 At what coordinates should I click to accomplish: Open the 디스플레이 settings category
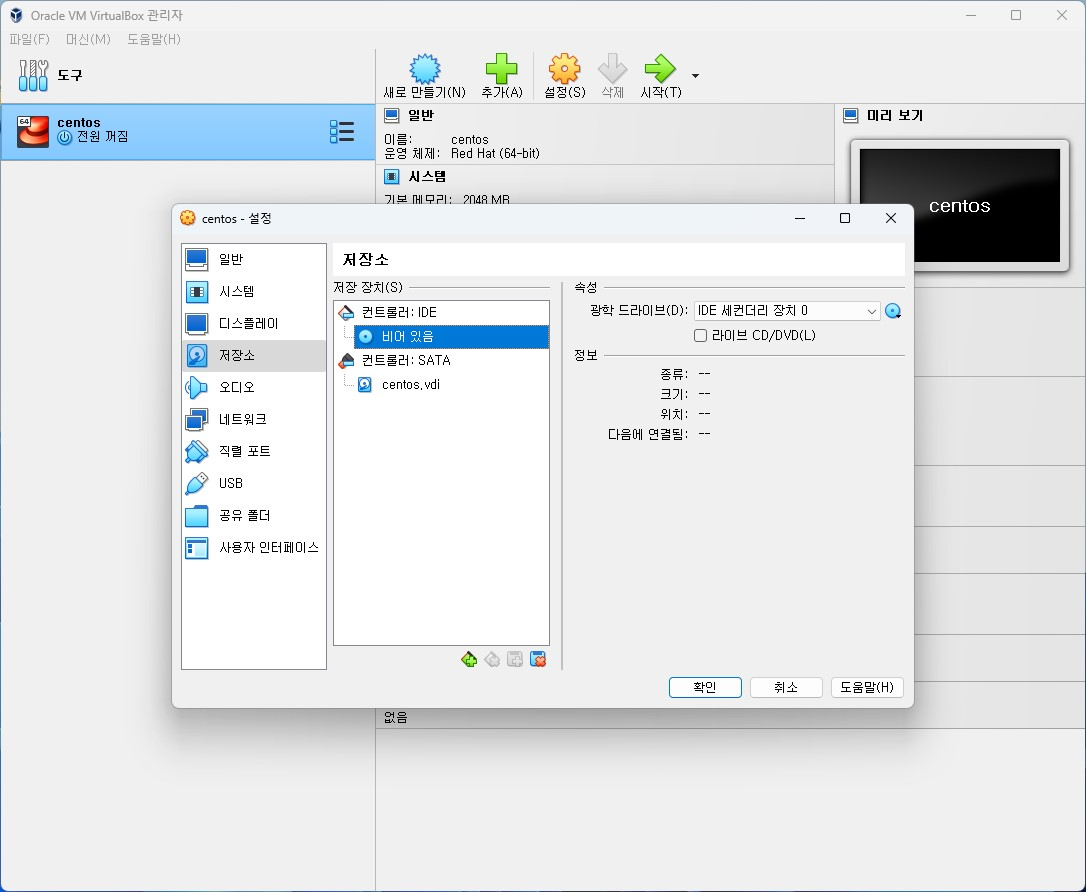pos(253,323)
